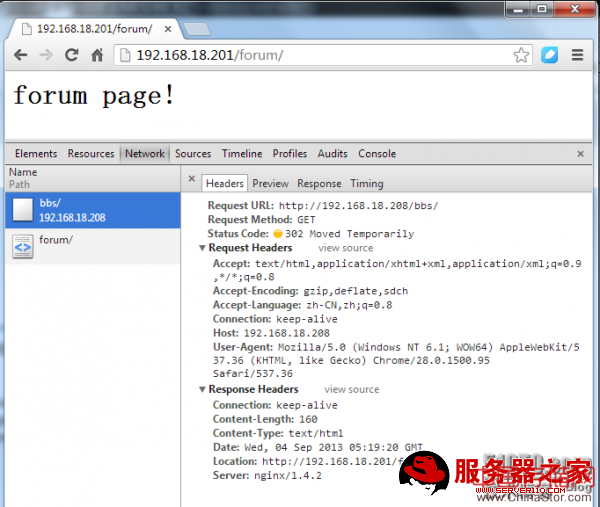Close the request details pane
600x507 pixels.
click(191, 183)
